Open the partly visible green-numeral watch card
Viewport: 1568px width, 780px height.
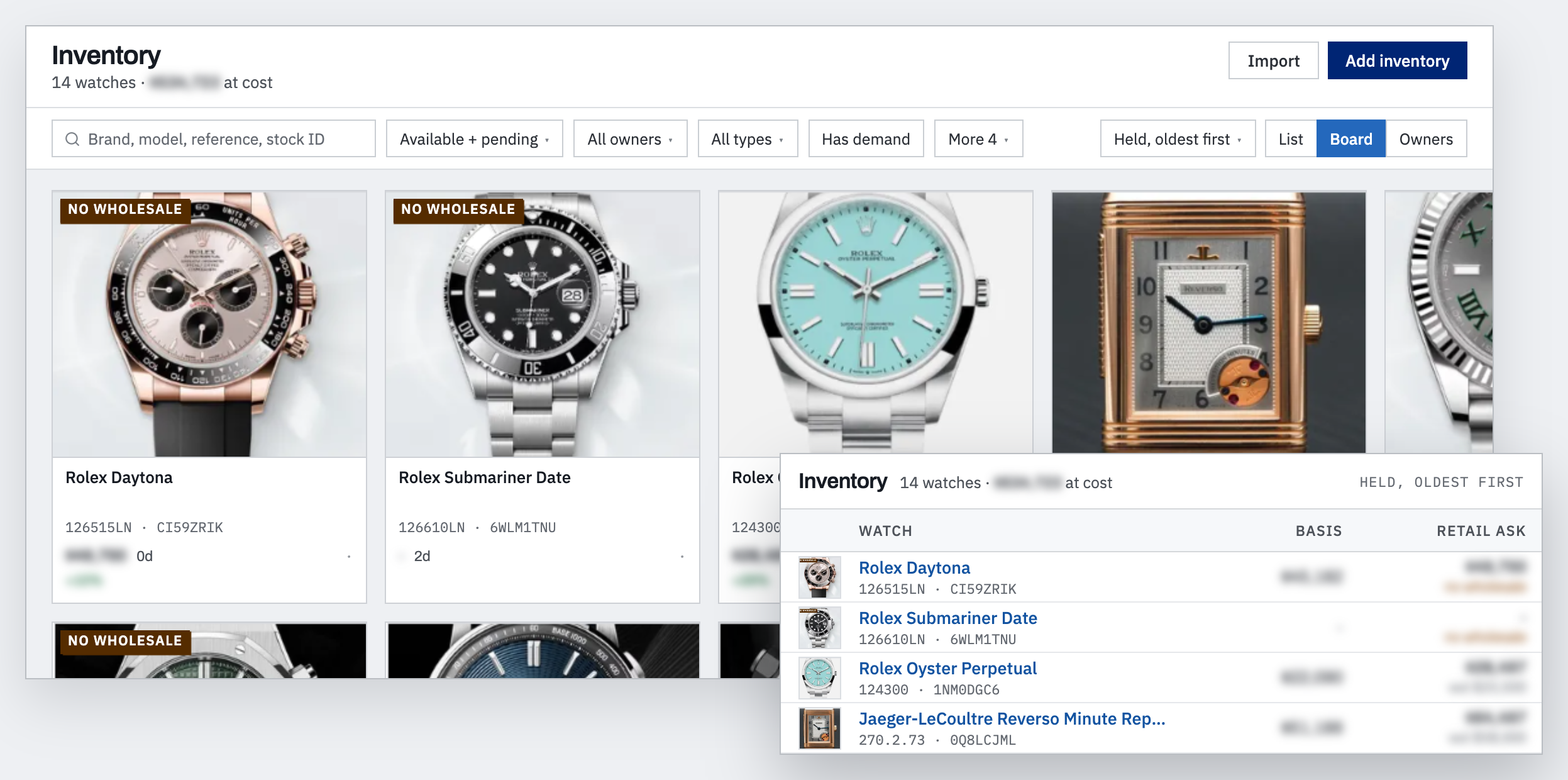[1438, 323]
